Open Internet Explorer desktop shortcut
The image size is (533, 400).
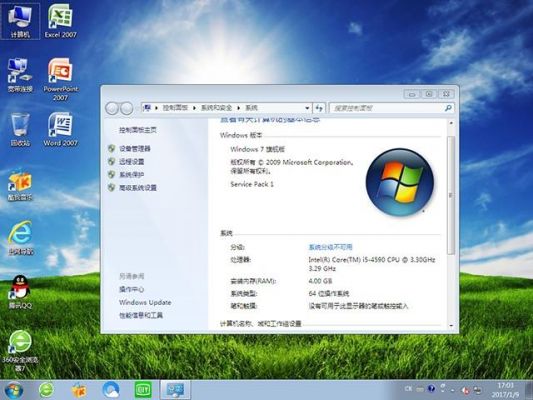20,238
